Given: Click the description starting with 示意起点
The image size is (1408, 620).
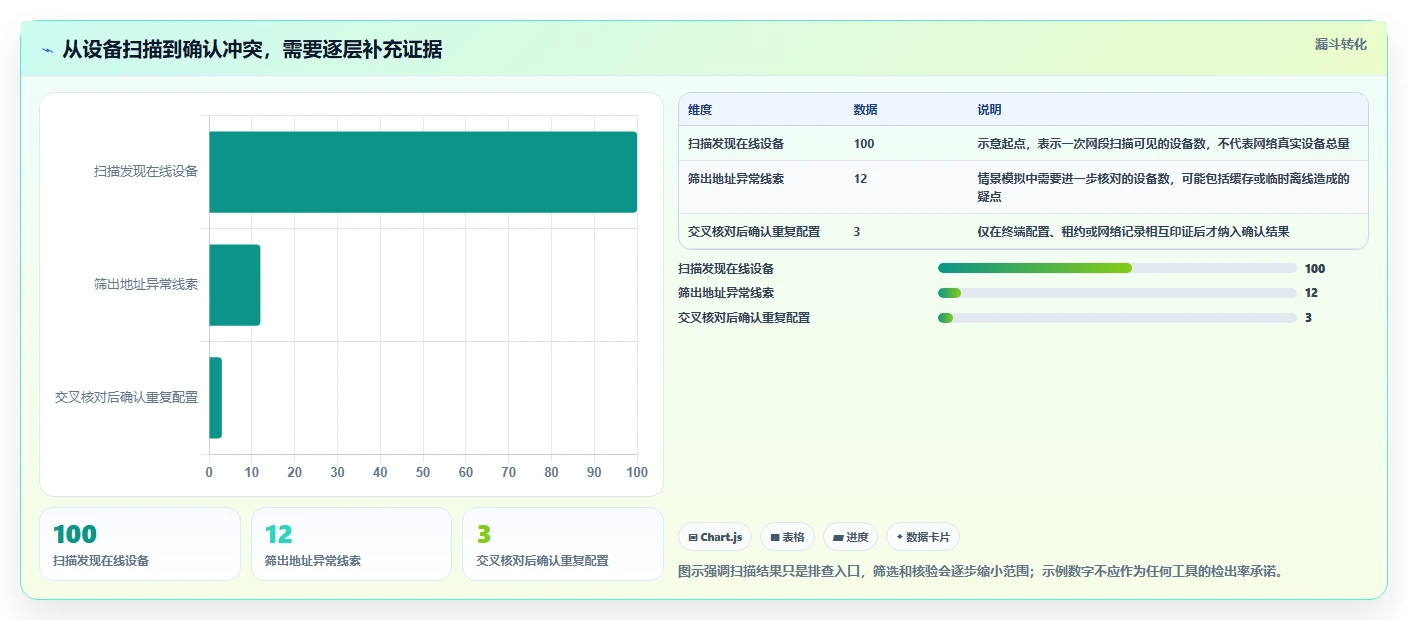Looking at the screenshot, I should coord(1164,144).
